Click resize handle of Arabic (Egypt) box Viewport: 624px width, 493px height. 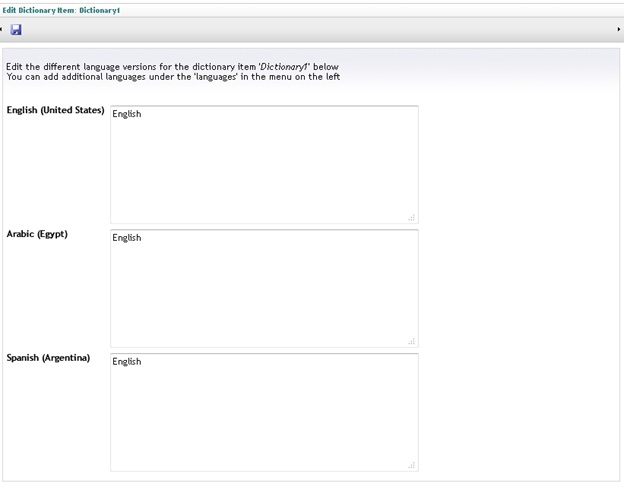(x=411, y=341)
